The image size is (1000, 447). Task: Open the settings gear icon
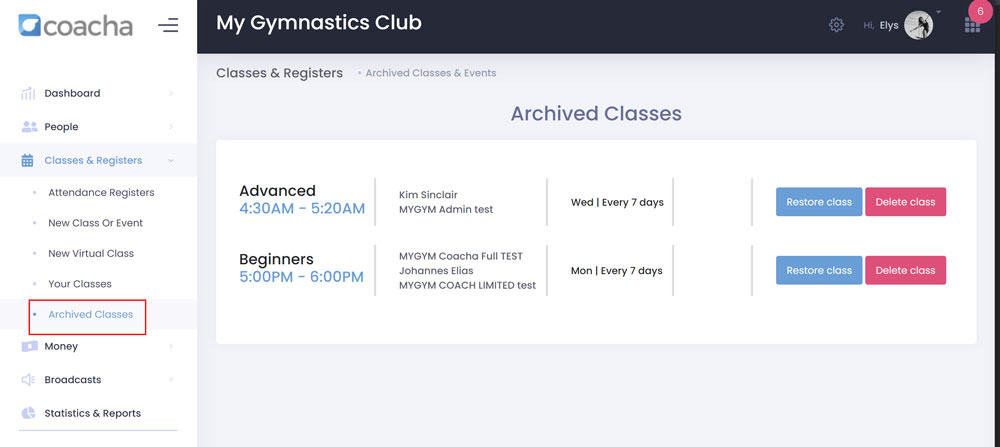pos(836,25)
